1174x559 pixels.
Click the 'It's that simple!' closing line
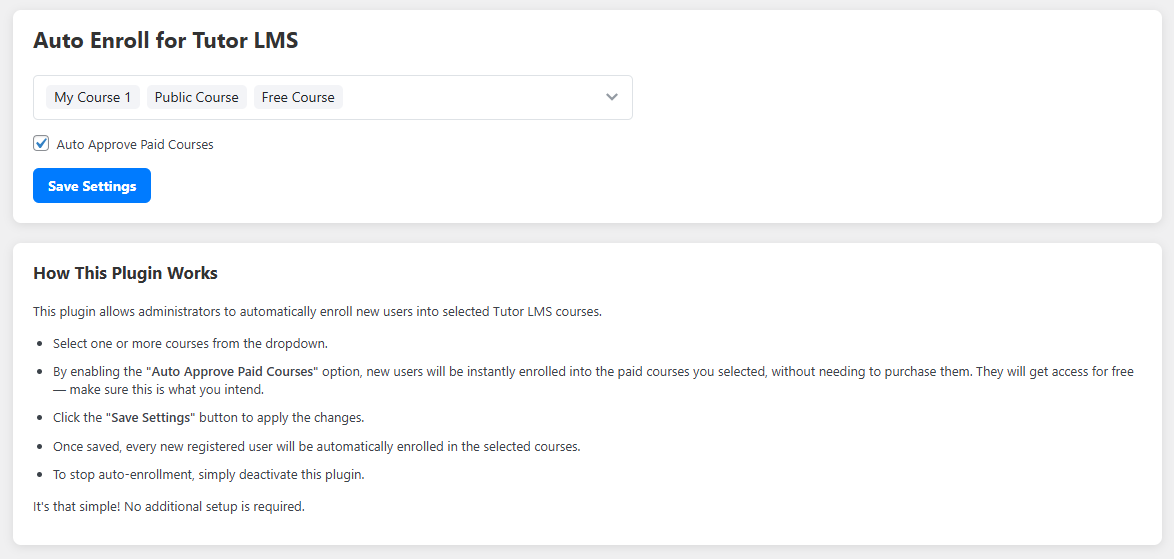tap(169, 507)
